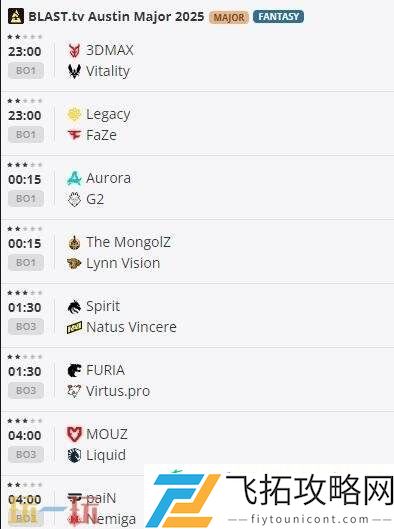The width and height of the screenshot is (394, 529).
Task: Click the Aurora team logo
Action: pyautogui.click(x=74, y=178)
